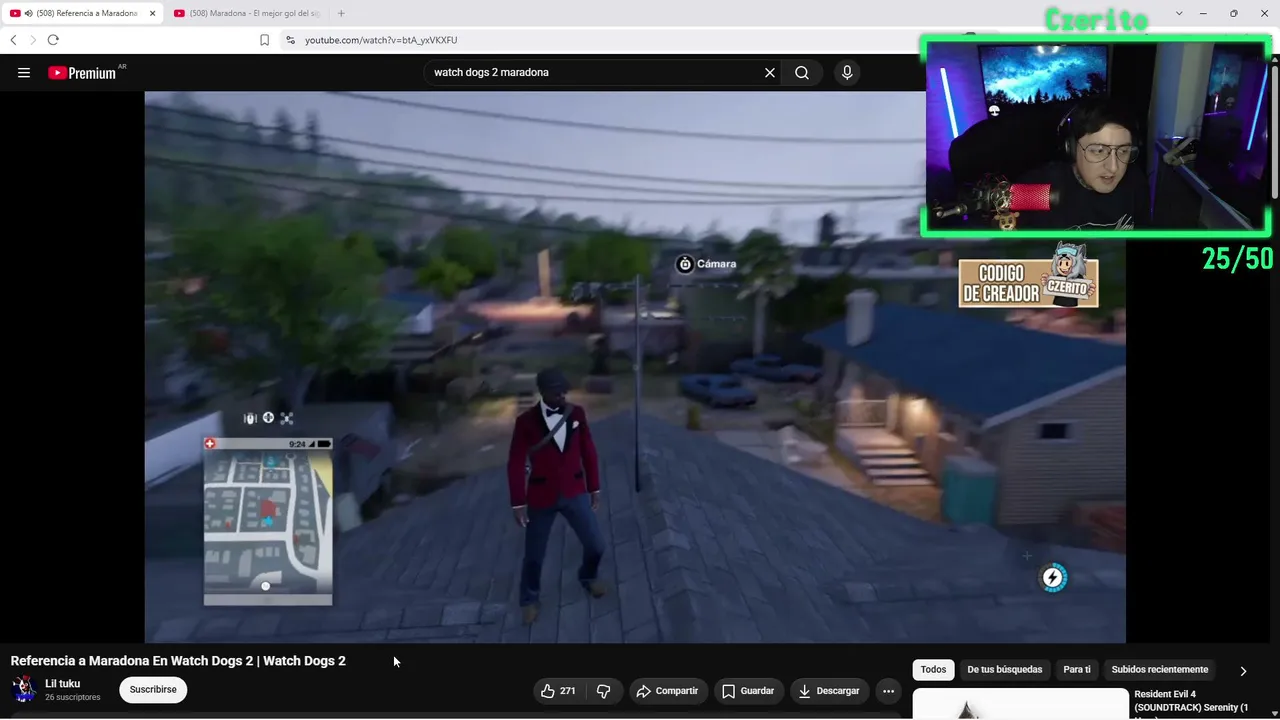
Task: Show more filter chips with right arrow
Action: click(1243, 671)
